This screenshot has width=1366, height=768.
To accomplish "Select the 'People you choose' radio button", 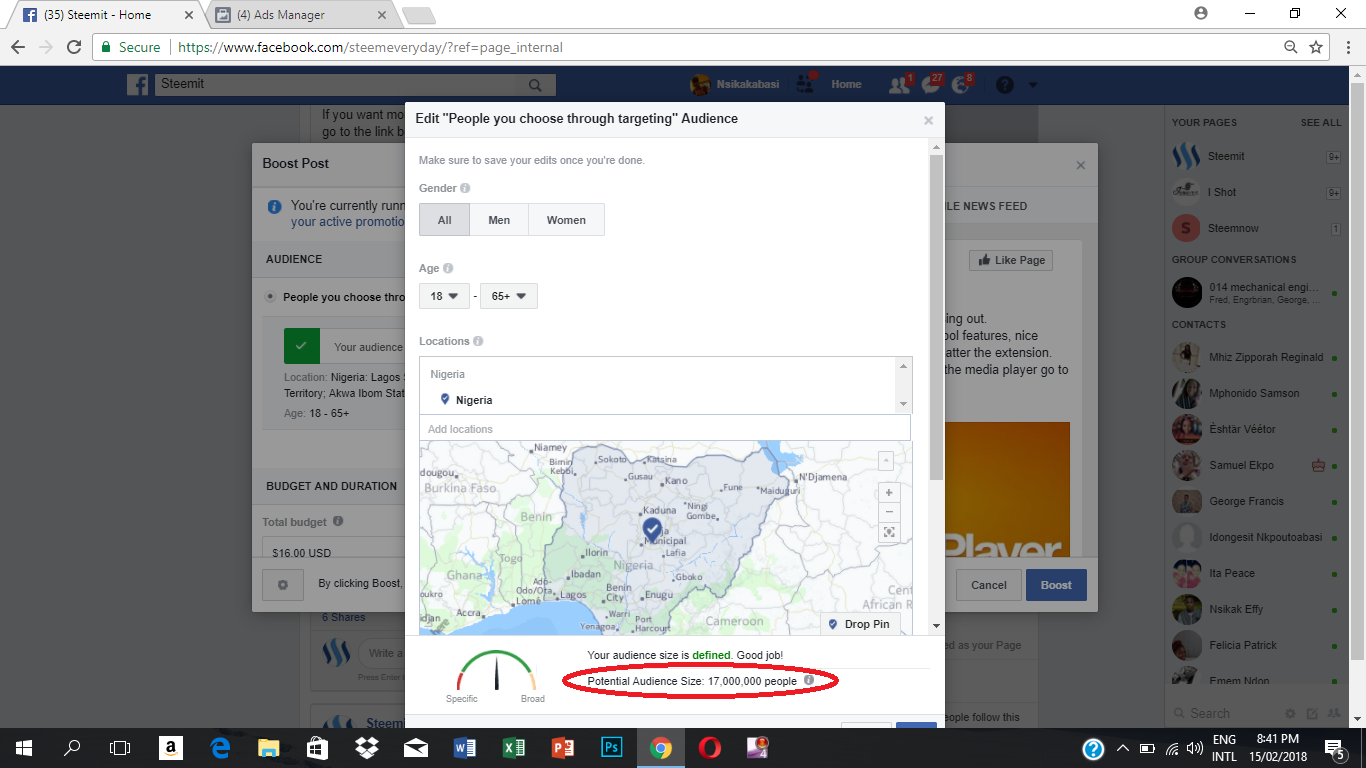I will 270,297.
